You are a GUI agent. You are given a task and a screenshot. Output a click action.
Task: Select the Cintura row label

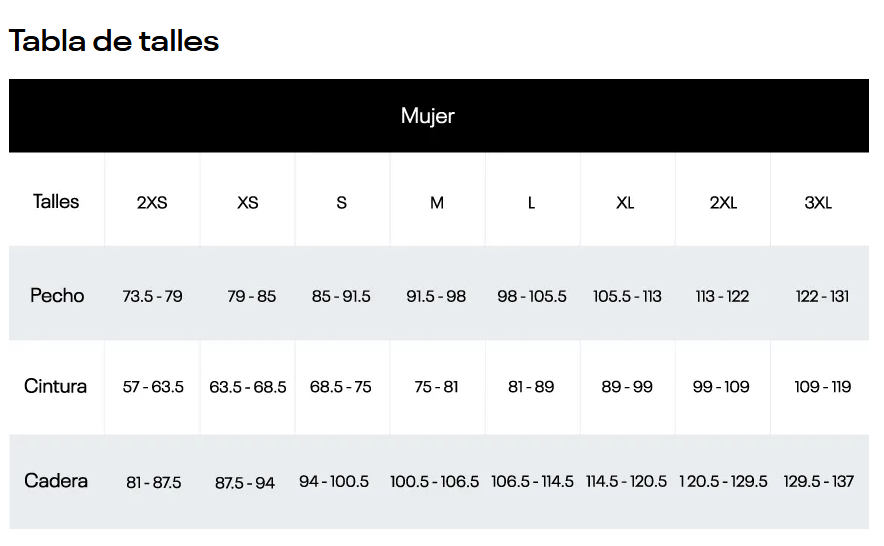(x=56, y=386)
